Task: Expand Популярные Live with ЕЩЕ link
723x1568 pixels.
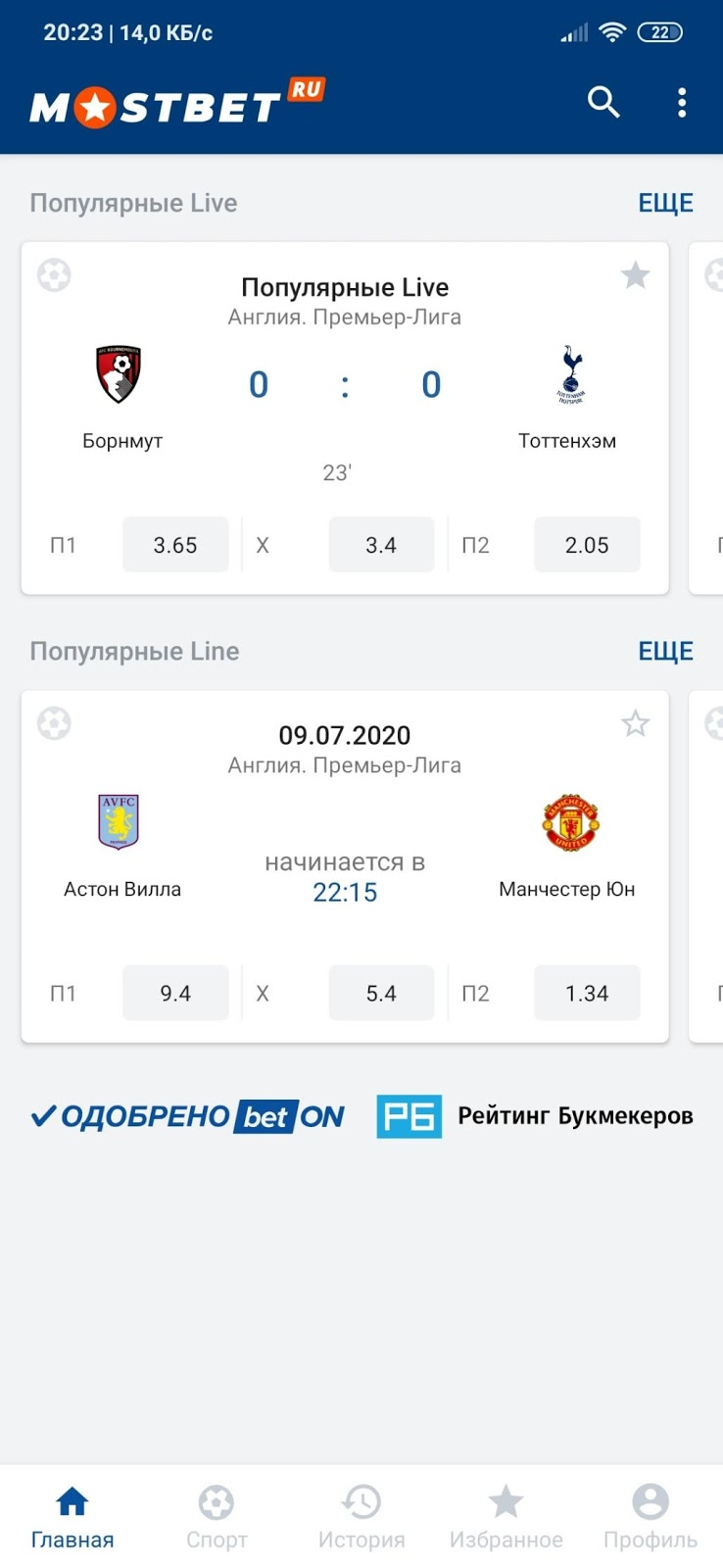Action: [x=665, y=203]
